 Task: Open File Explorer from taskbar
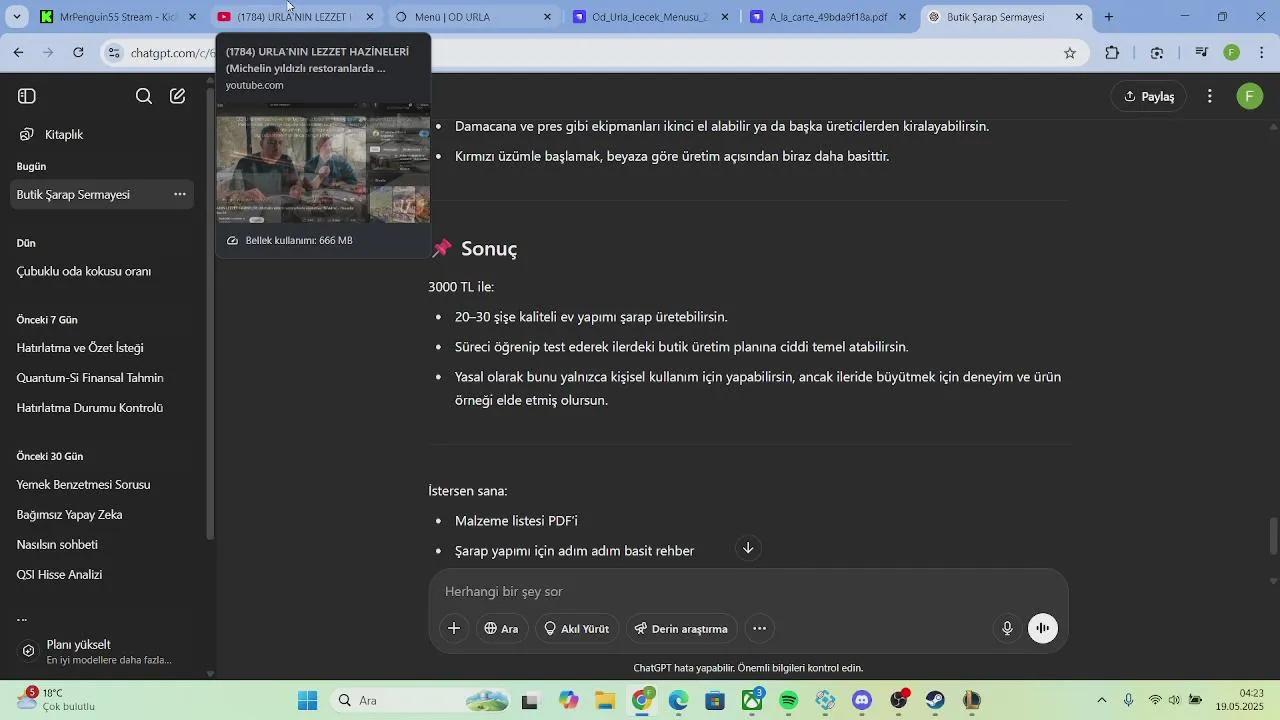[x=604, y=701]
